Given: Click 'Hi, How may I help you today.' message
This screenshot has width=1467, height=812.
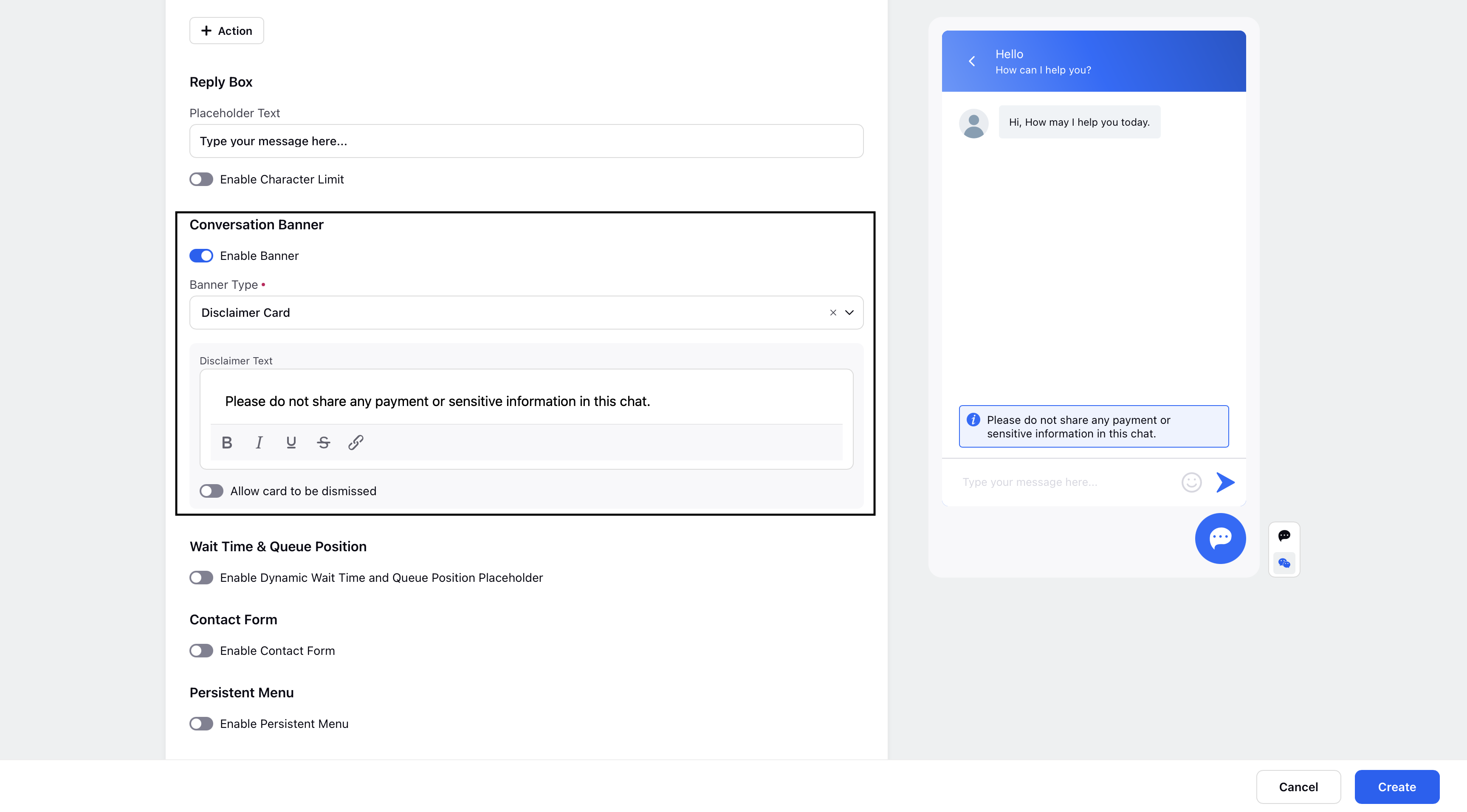Looking at the screenshot, I should click(1079, 122).
